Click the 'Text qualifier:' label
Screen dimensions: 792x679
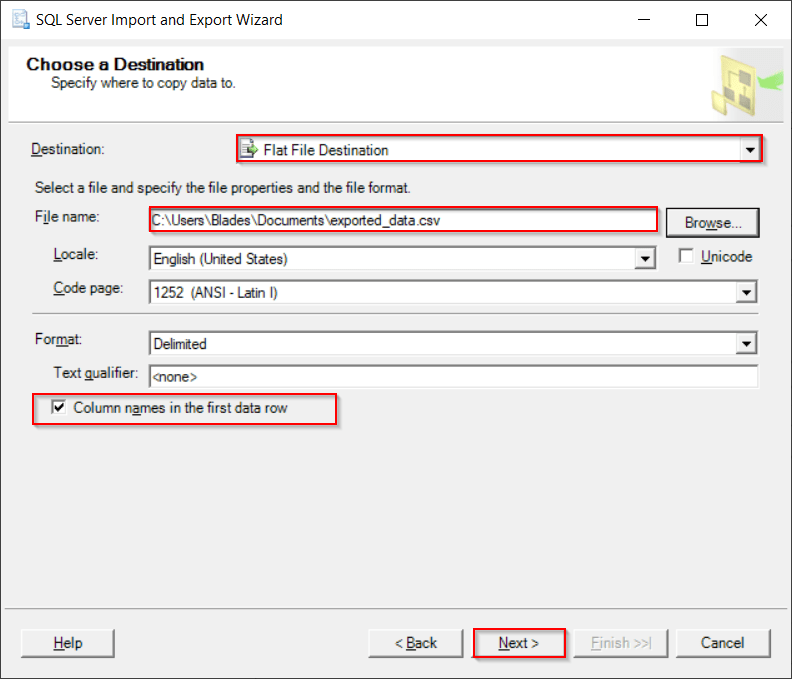tap(96, 373)
